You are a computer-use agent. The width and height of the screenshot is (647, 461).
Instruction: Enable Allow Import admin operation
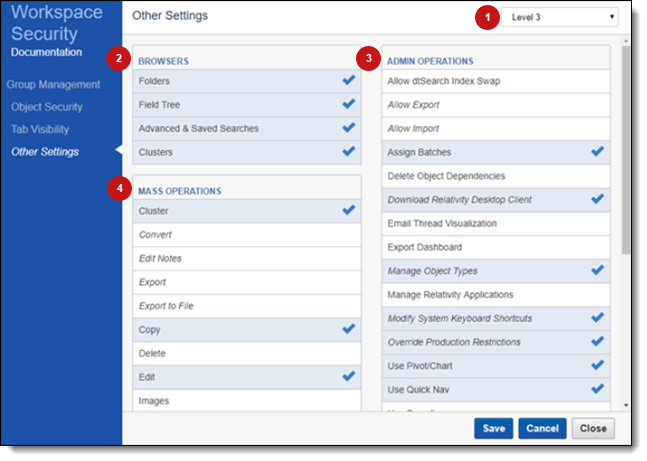click(x=496, y=128)
